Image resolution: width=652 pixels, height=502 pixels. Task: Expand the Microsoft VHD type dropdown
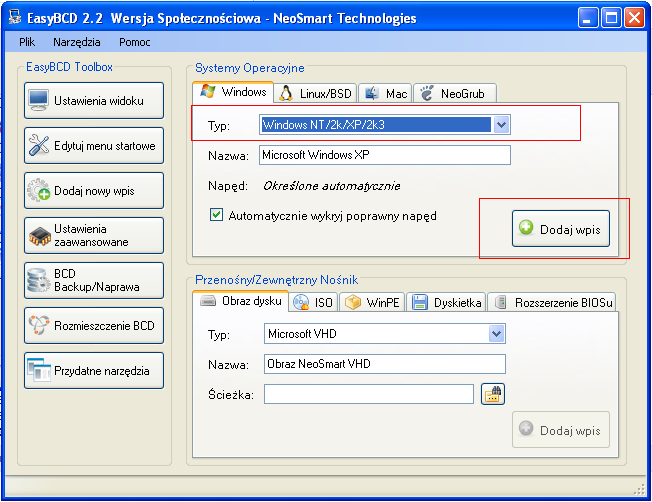[496, 334]
